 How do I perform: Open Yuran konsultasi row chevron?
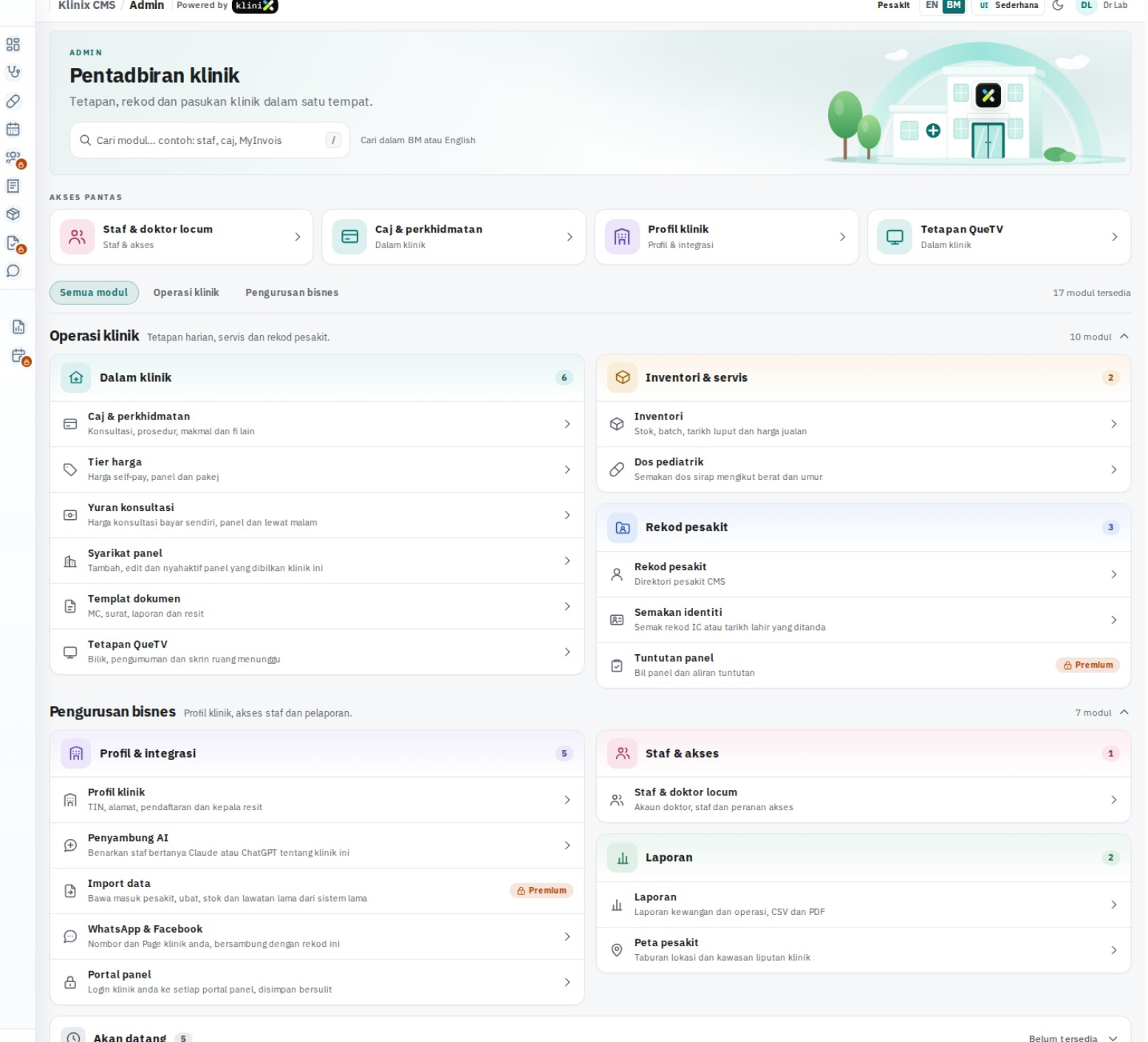click(x=567, y=515)
